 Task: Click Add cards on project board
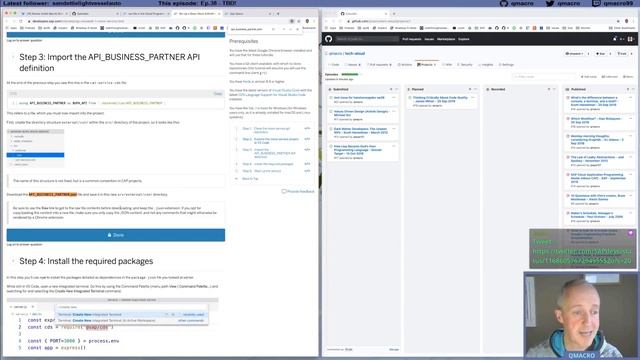click(x=589, y=76)
